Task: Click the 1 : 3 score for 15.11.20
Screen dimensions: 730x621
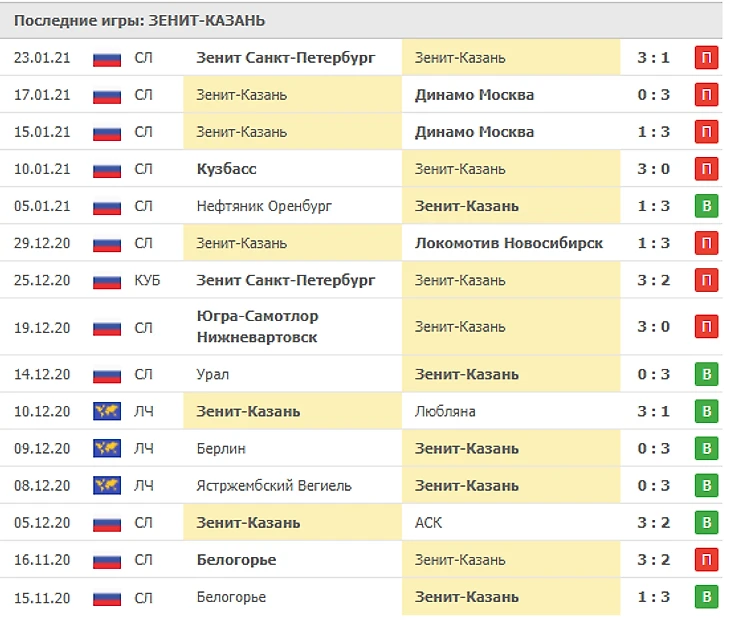Action: [654, 597]
